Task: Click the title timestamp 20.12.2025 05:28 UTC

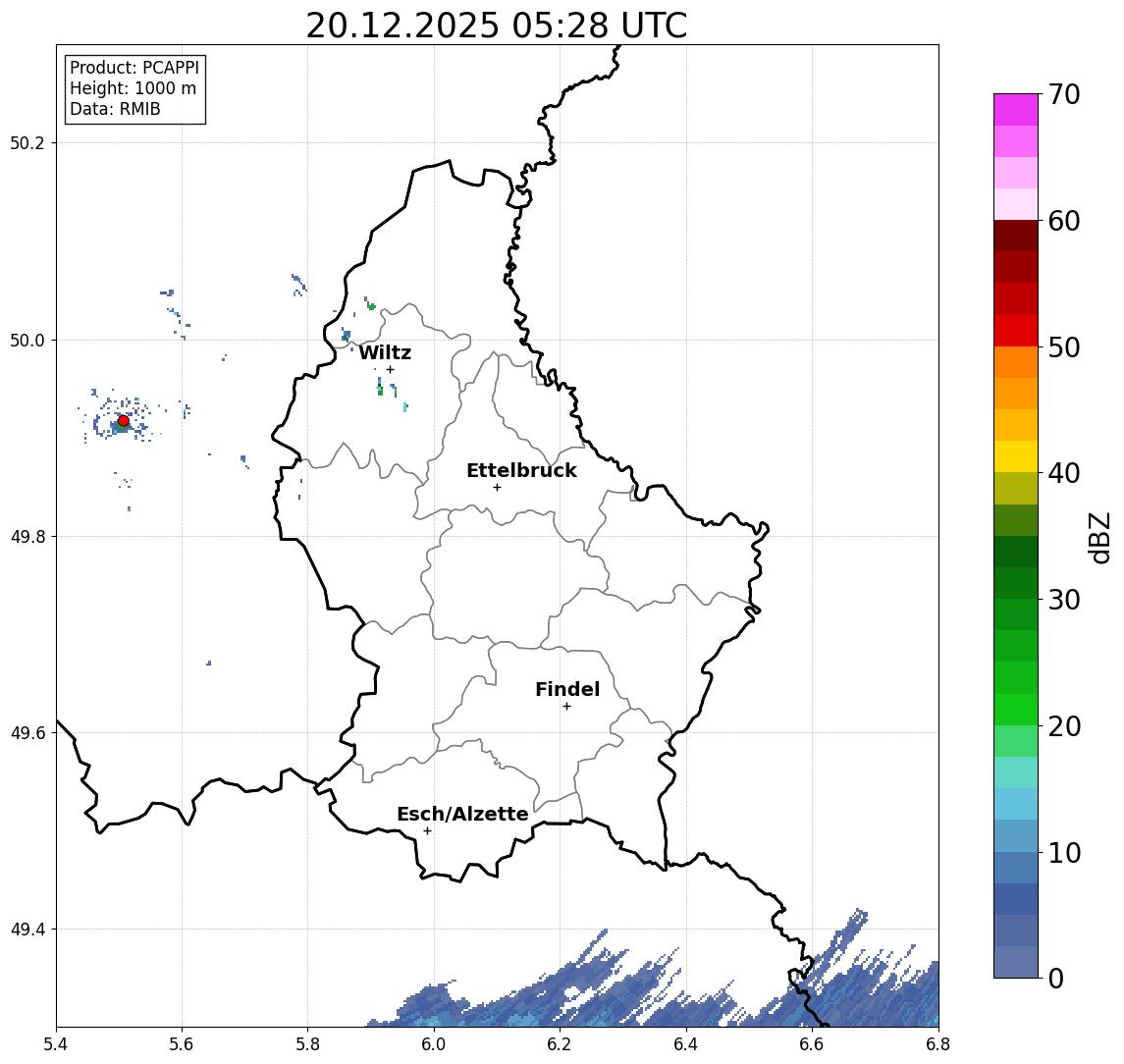Action: [x=496, y=26]
